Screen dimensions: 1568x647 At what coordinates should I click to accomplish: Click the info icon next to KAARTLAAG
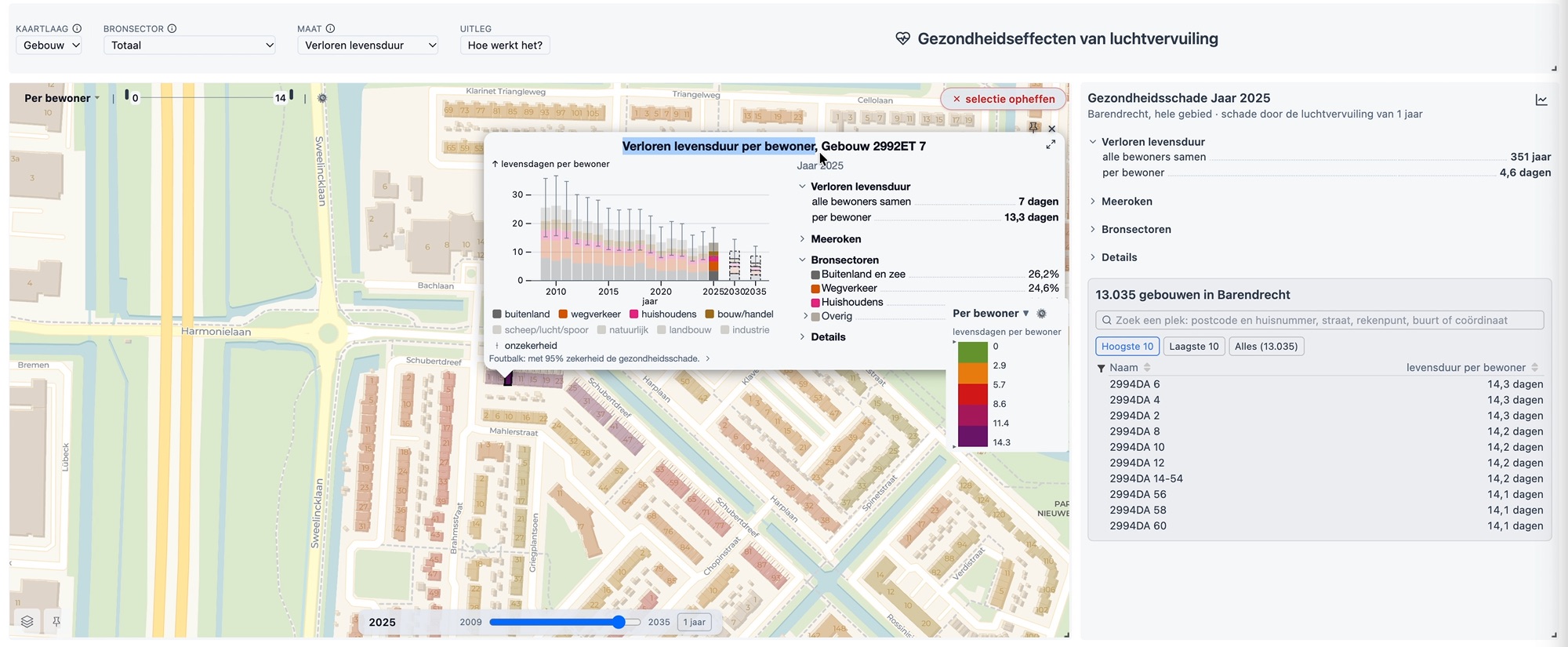(x=77, y=29)
